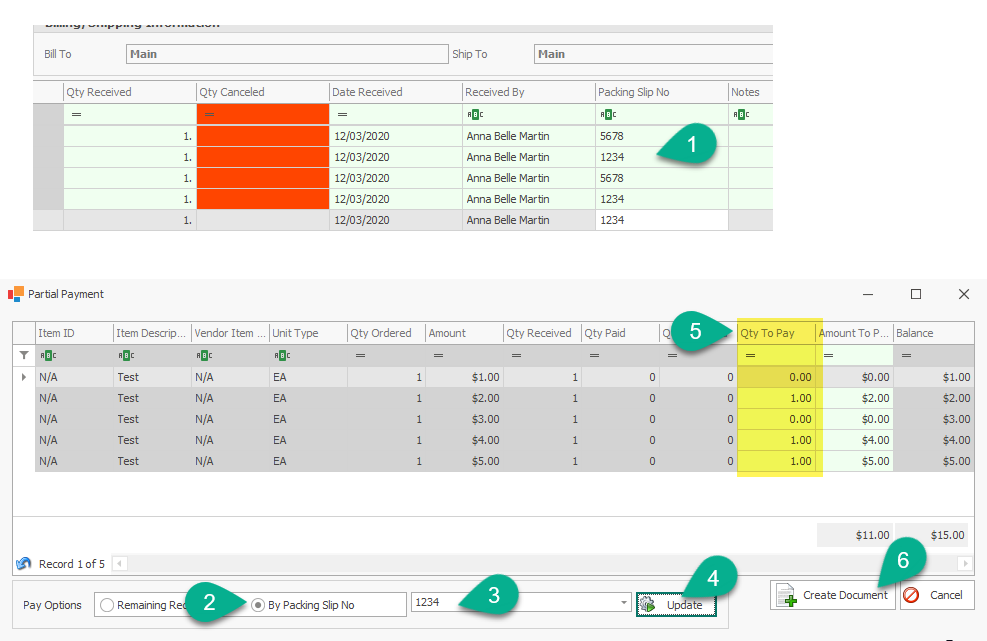The height and width of the screenshot is (641, 987).
Task: Click the filter funnel icon in grid
Action: click(x=23, y=355)
